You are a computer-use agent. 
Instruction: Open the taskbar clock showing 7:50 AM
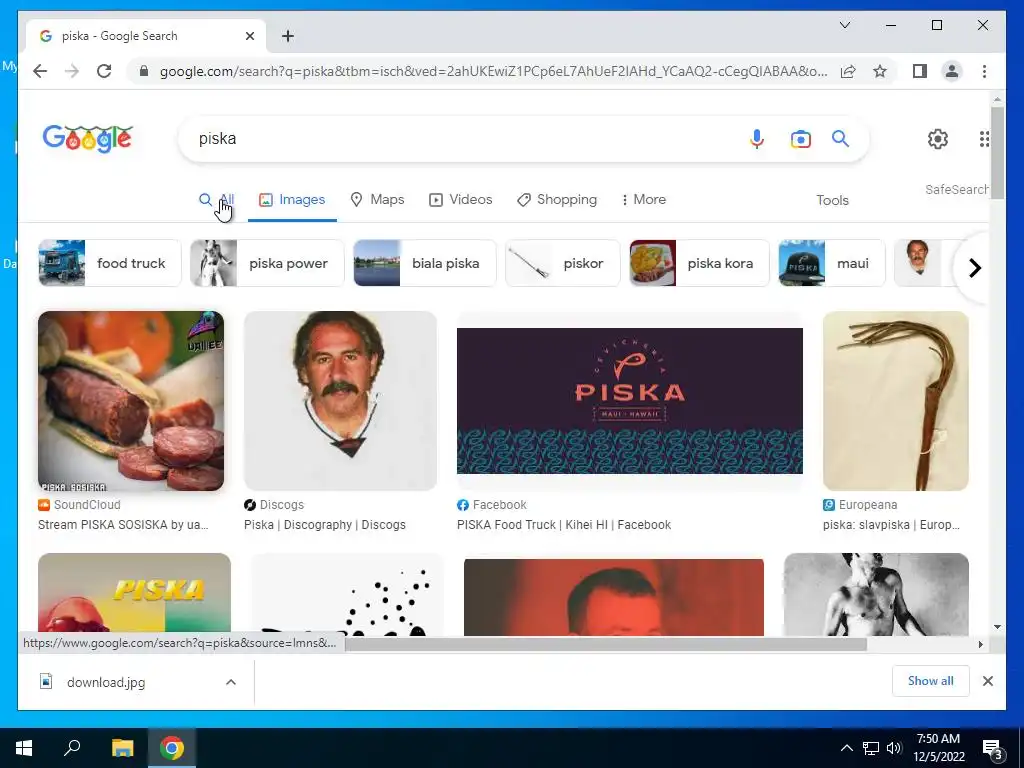tap(938, 748)
